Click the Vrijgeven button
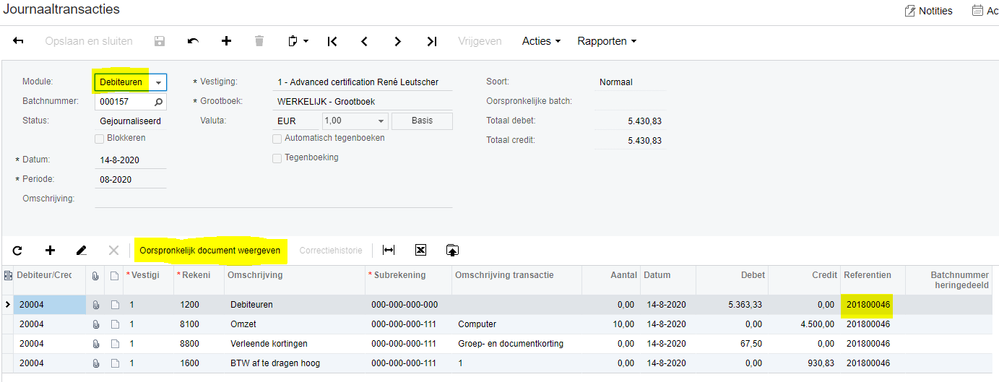The width and height of the screenshot is (999, 382). 479,41
